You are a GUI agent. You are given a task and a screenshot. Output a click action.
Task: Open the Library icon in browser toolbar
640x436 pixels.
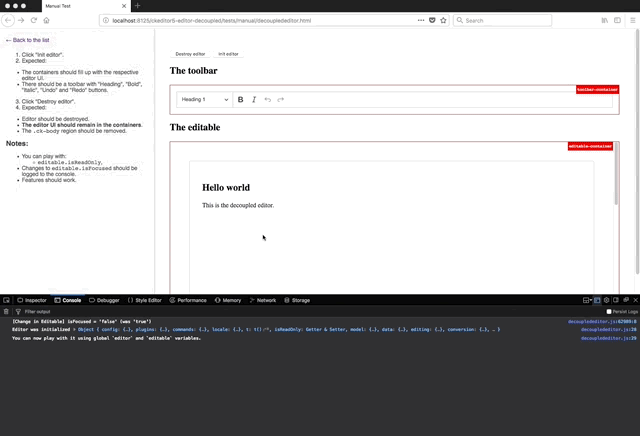click(x=604, y=20)
